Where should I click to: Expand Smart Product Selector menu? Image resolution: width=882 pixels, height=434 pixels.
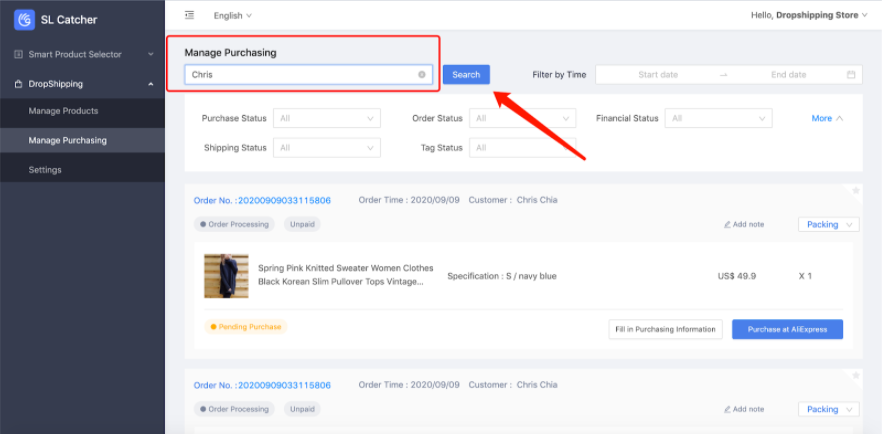(150, 55)
